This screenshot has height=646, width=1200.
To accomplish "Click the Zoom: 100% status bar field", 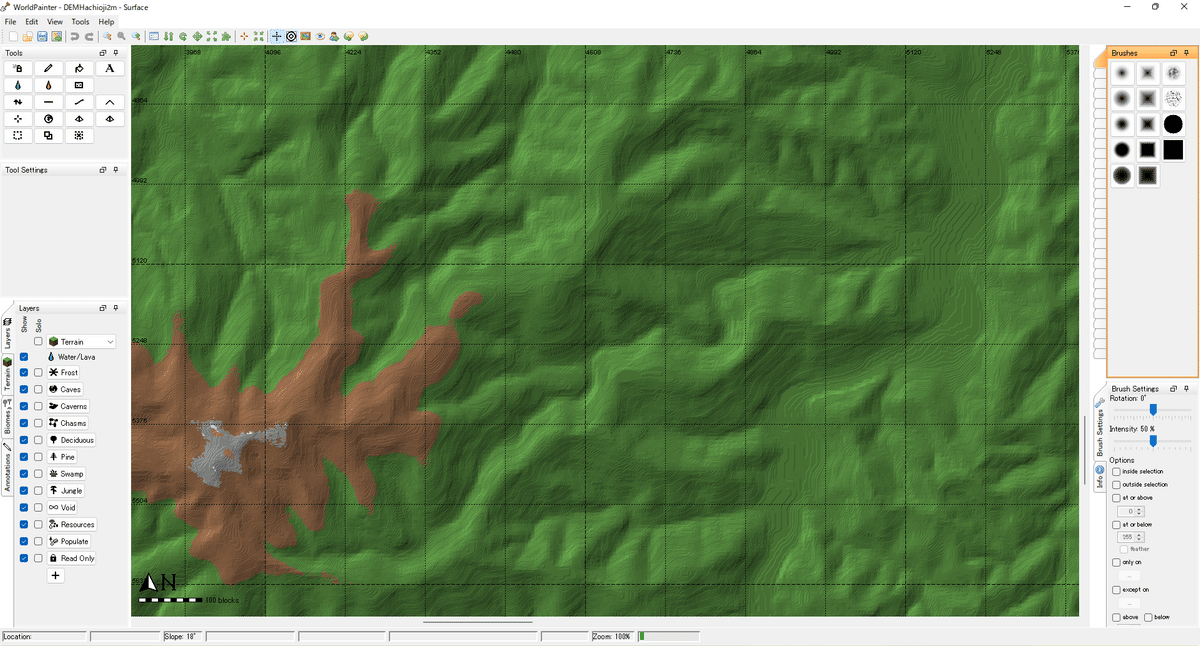I will click(613, 636).
